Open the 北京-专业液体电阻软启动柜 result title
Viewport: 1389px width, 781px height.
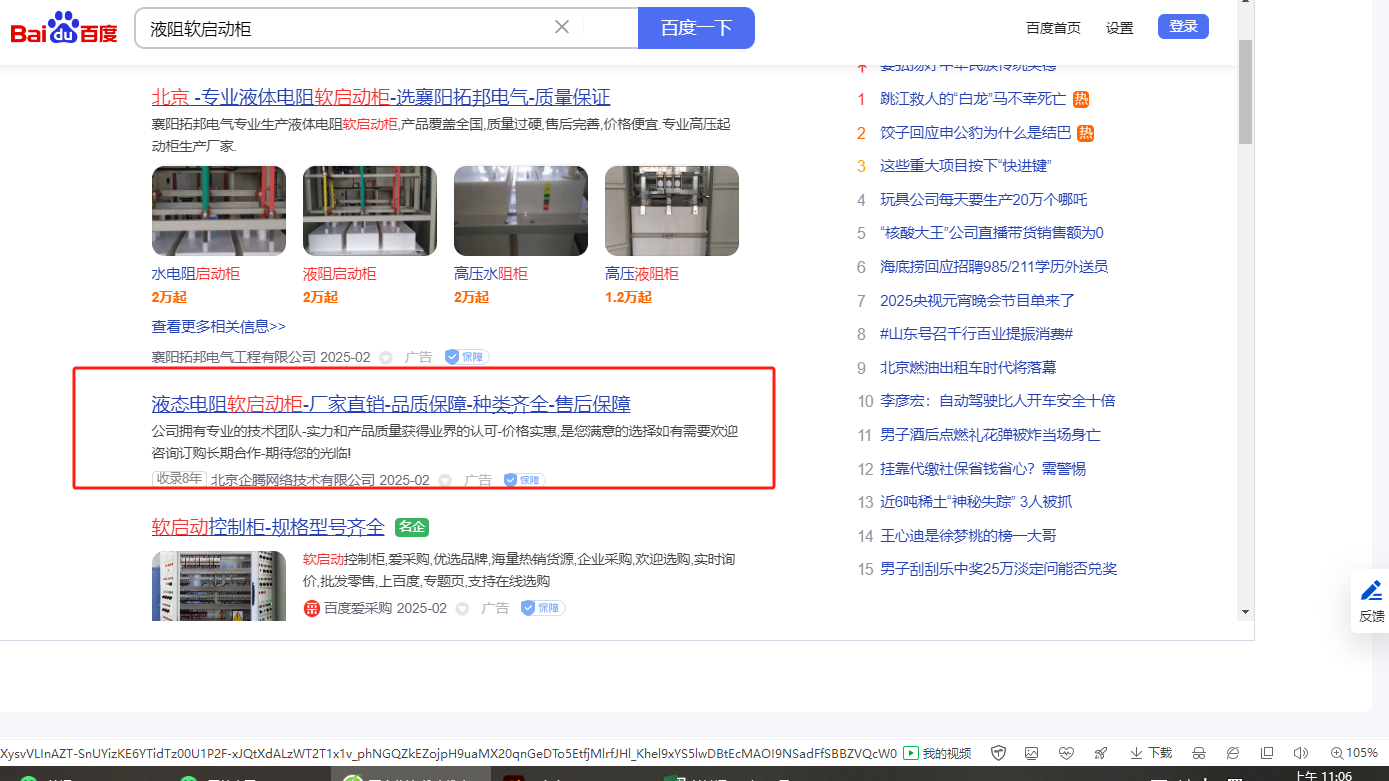380,97
